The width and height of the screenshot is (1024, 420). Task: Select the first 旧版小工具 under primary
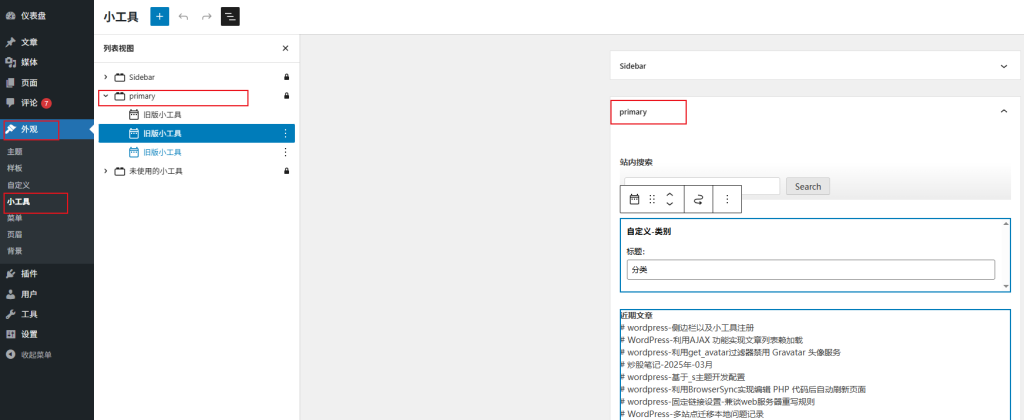[161, 115]
